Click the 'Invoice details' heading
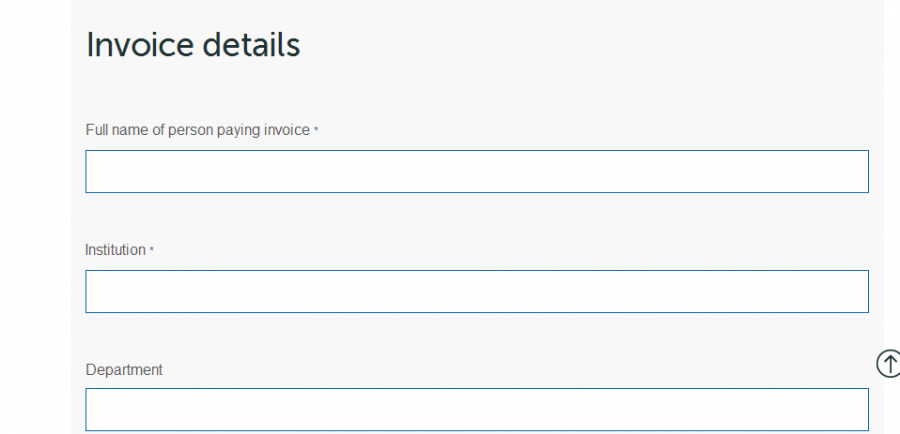Viewport: 900px width, 434px height. pos(193,45)
